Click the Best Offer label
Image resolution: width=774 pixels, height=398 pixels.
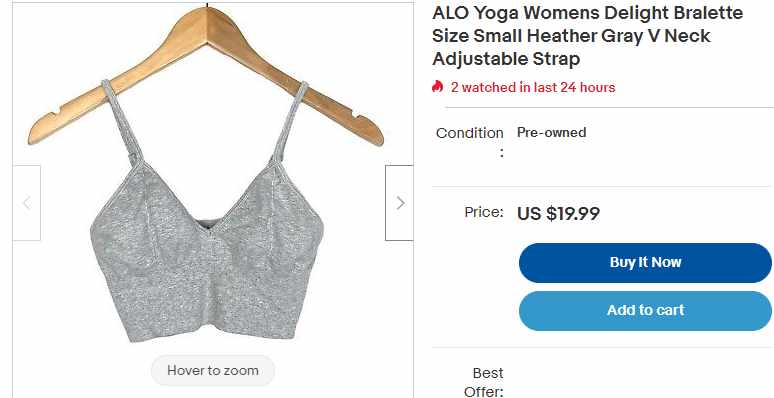point(488,382)
